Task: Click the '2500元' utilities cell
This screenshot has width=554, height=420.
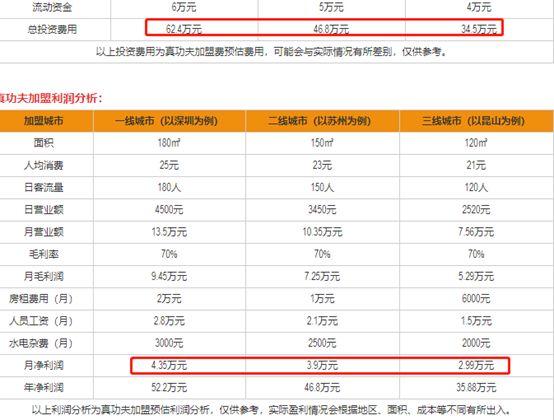Action: coord(322,343)
